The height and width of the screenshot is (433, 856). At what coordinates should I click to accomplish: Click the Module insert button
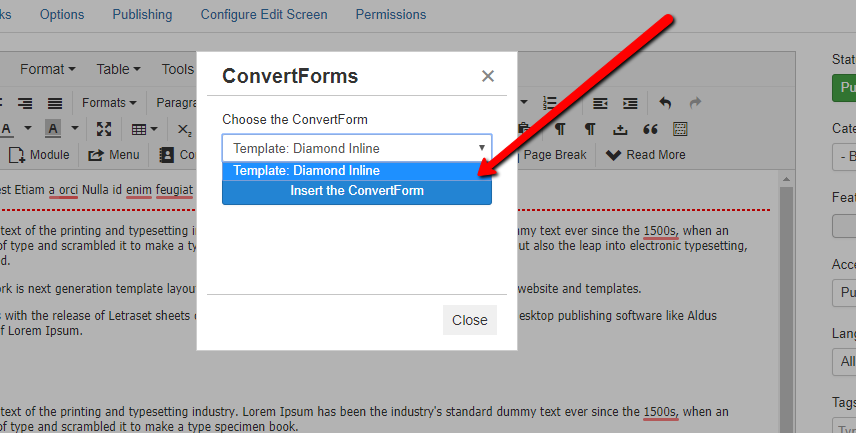39,155
